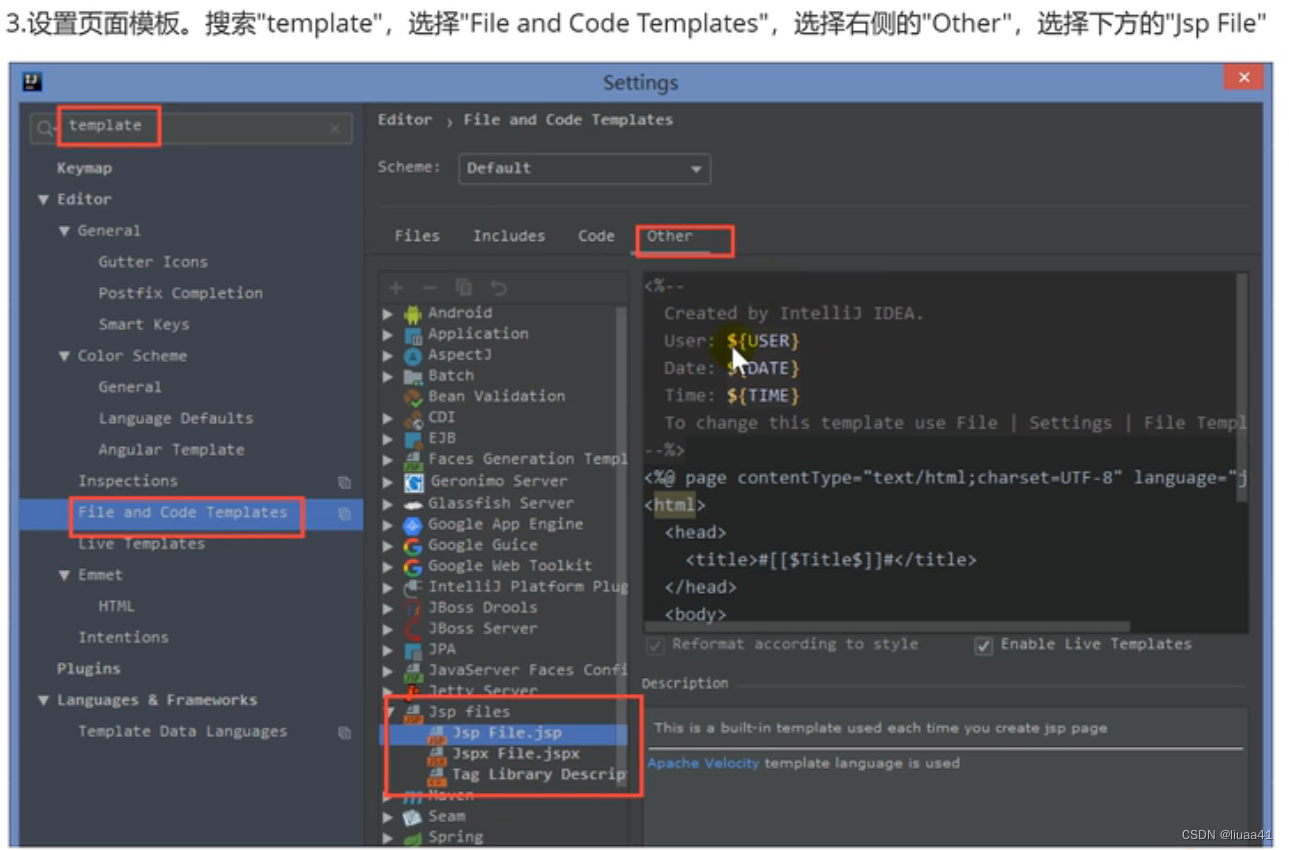Click the add template plus icon
This screenshot has width=1289, height=850.
396,288
